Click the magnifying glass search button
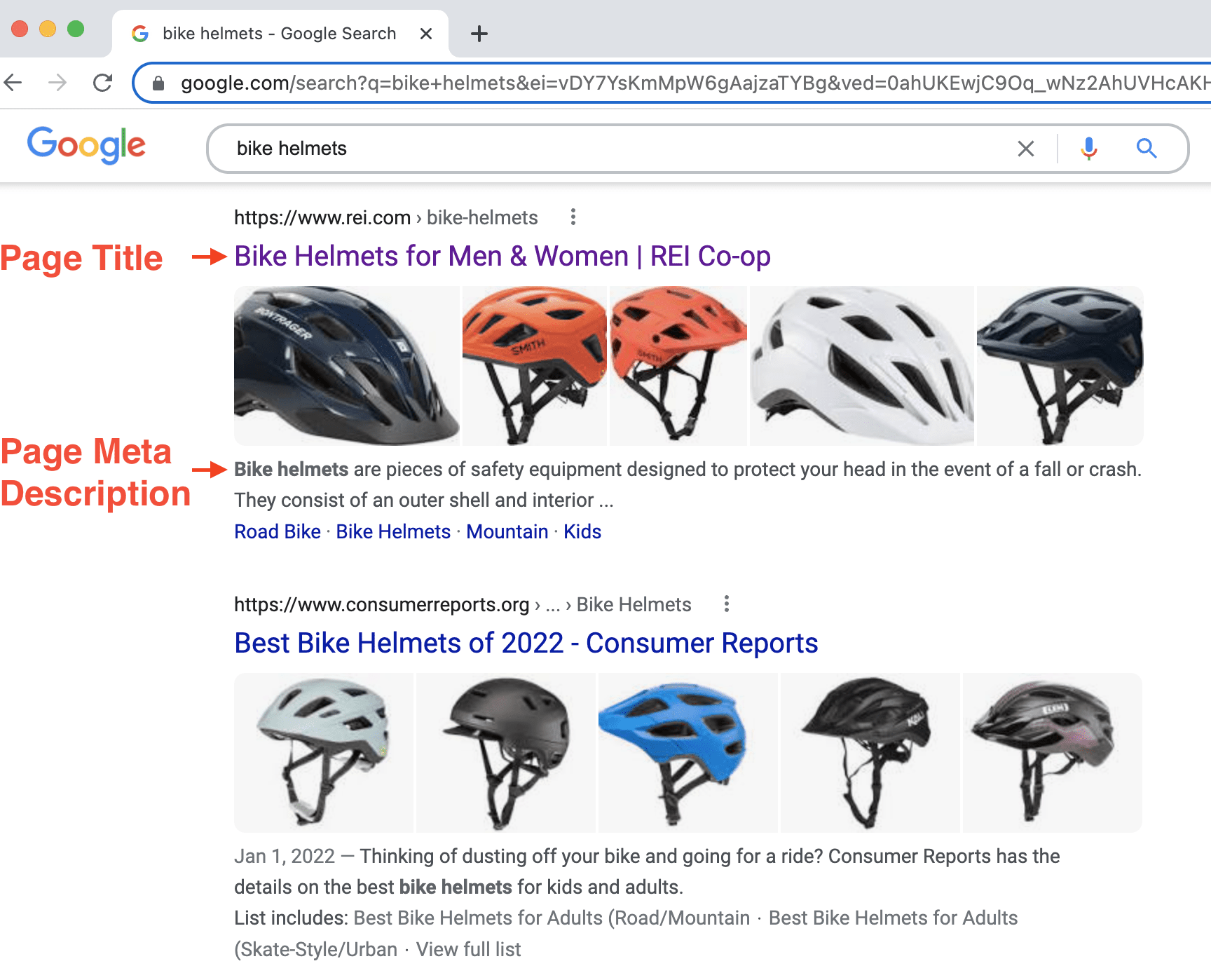Image resolution: width=1211 pixels, height=980 pixels. coord(1146,149)
